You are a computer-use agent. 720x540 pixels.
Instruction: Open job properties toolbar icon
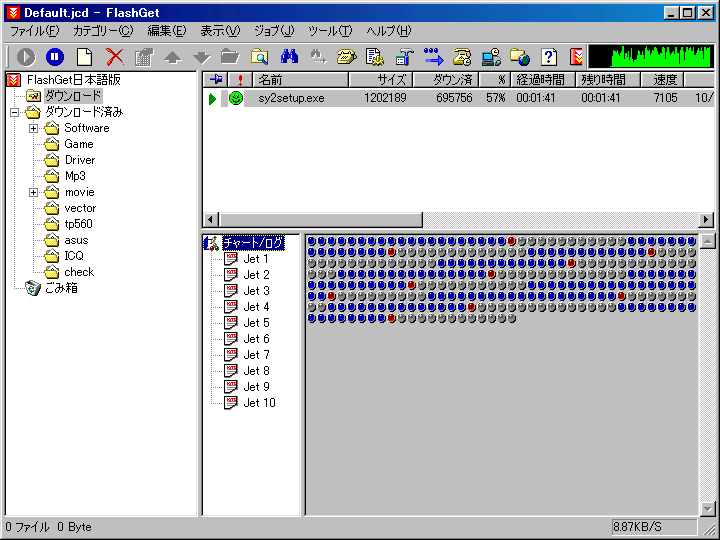144,57
